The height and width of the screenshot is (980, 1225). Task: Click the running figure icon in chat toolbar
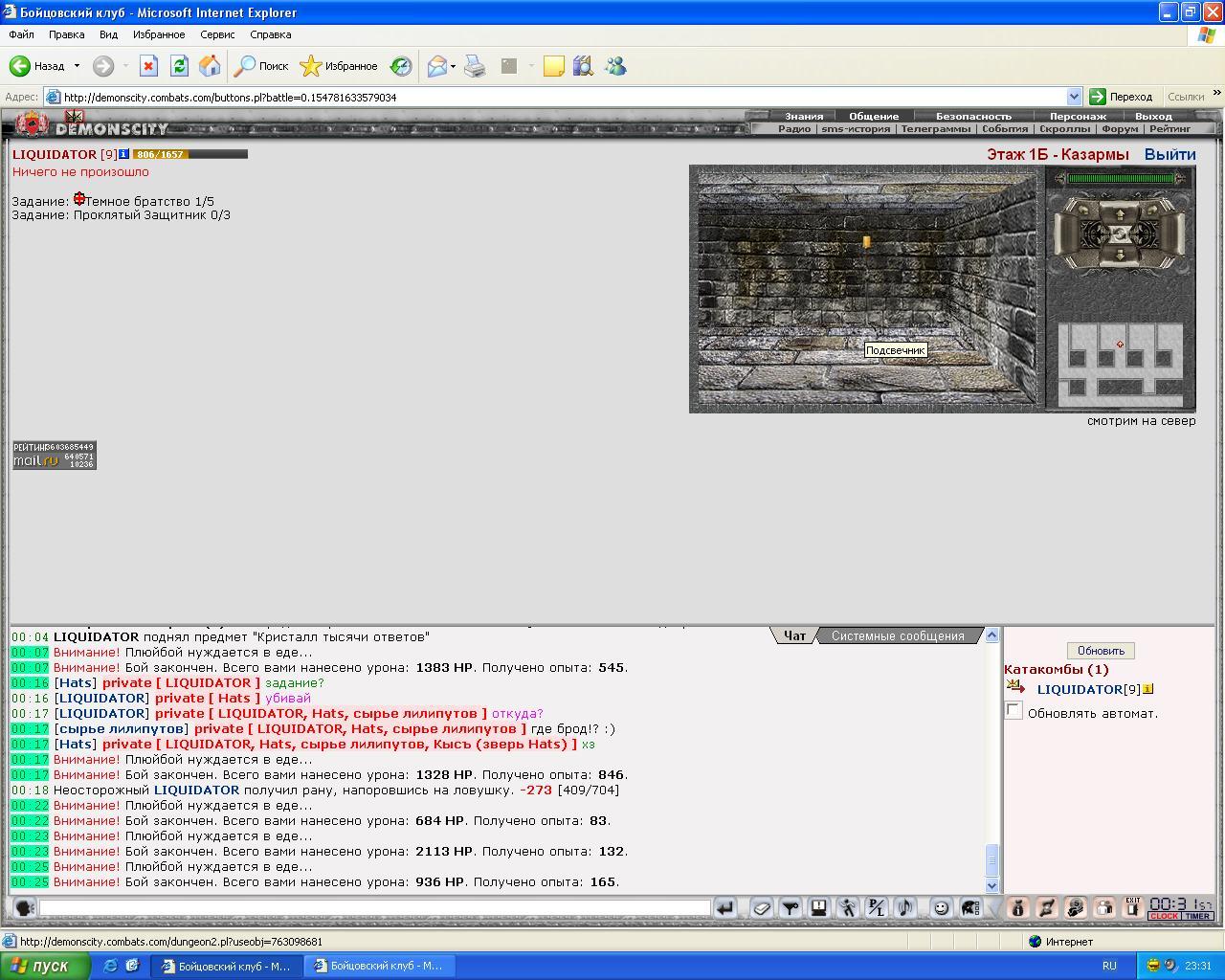(x=848, y=908)
